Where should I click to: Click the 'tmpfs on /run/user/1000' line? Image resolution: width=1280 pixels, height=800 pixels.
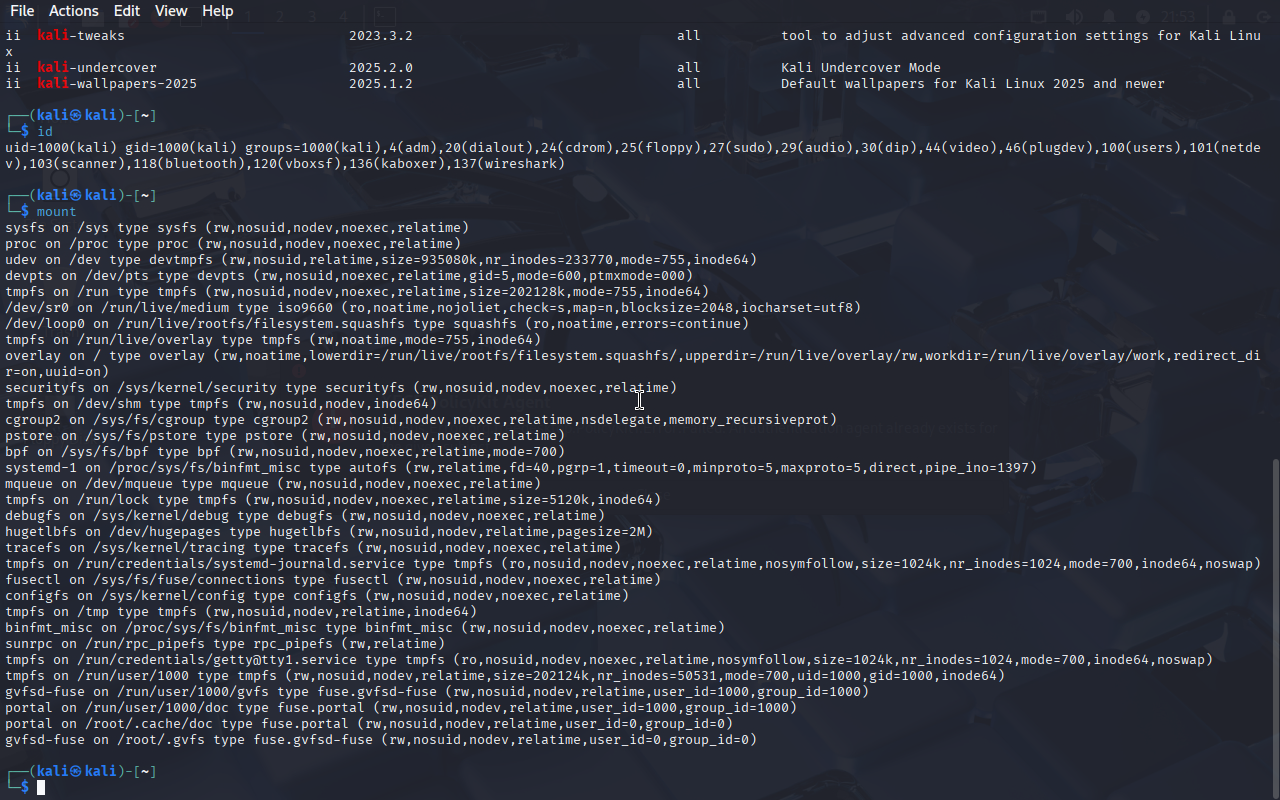505,676
